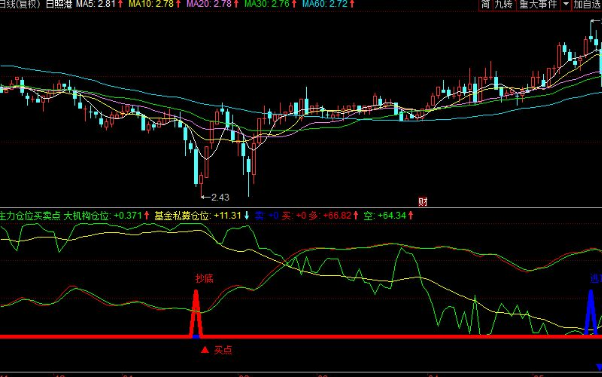This screenshot has height=377, width=602.
Task: Click the red 买点 triangle marker
Action: 205,349
